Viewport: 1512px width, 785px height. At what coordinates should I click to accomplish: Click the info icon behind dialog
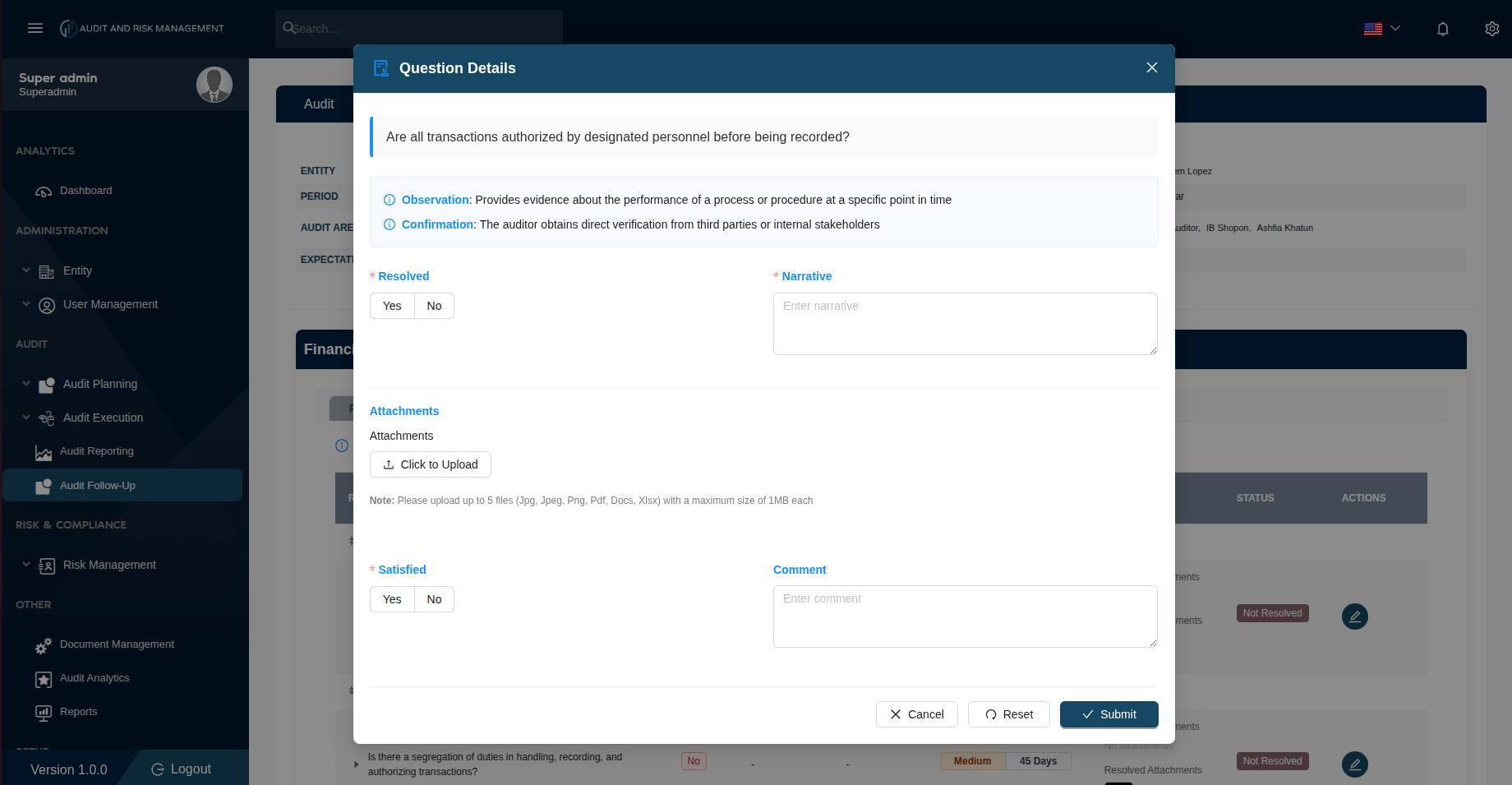tap(342, 446)
